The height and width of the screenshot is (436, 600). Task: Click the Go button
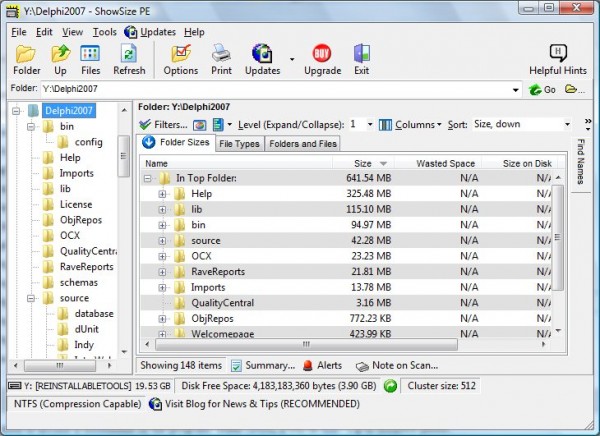[x=542, y=89]
